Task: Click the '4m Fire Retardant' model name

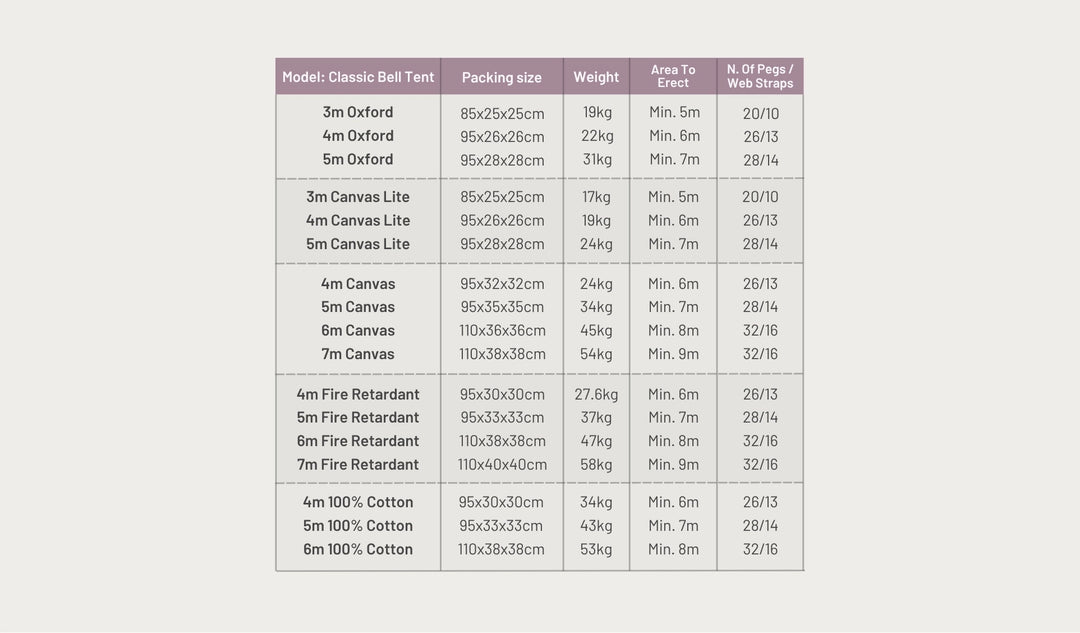Action: (358, 394)
